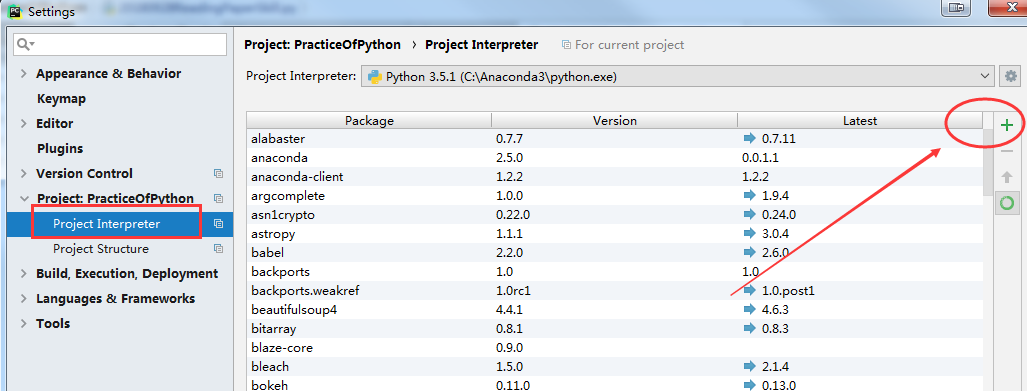Viewport: 1027px width, 391px height.
Task: Expand the Version Control section
Action: point(24,174)
